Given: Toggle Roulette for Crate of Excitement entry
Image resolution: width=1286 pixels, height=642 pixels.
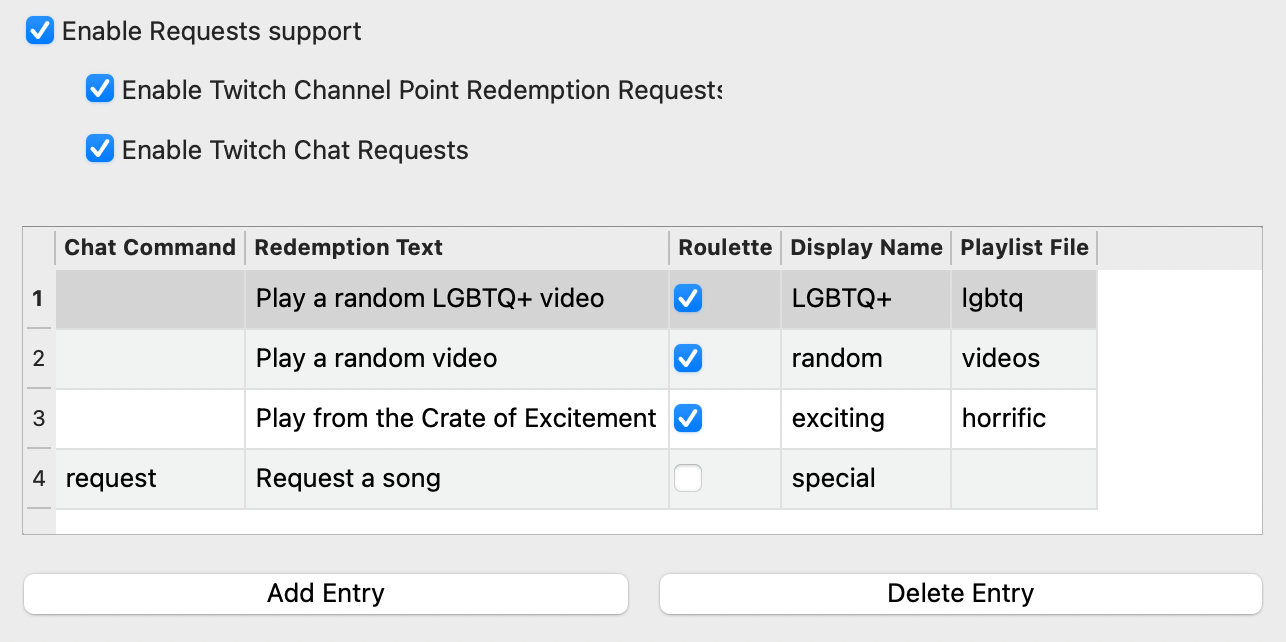Looking at the screenshot, I should pyautogui.click(x=688, y=418).
